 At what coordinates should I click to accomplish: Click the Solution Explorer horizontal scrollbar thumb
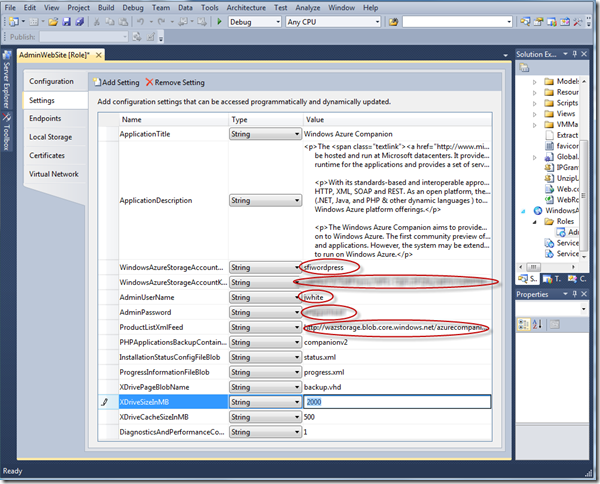pyautogui.click(x=533, y=267)
